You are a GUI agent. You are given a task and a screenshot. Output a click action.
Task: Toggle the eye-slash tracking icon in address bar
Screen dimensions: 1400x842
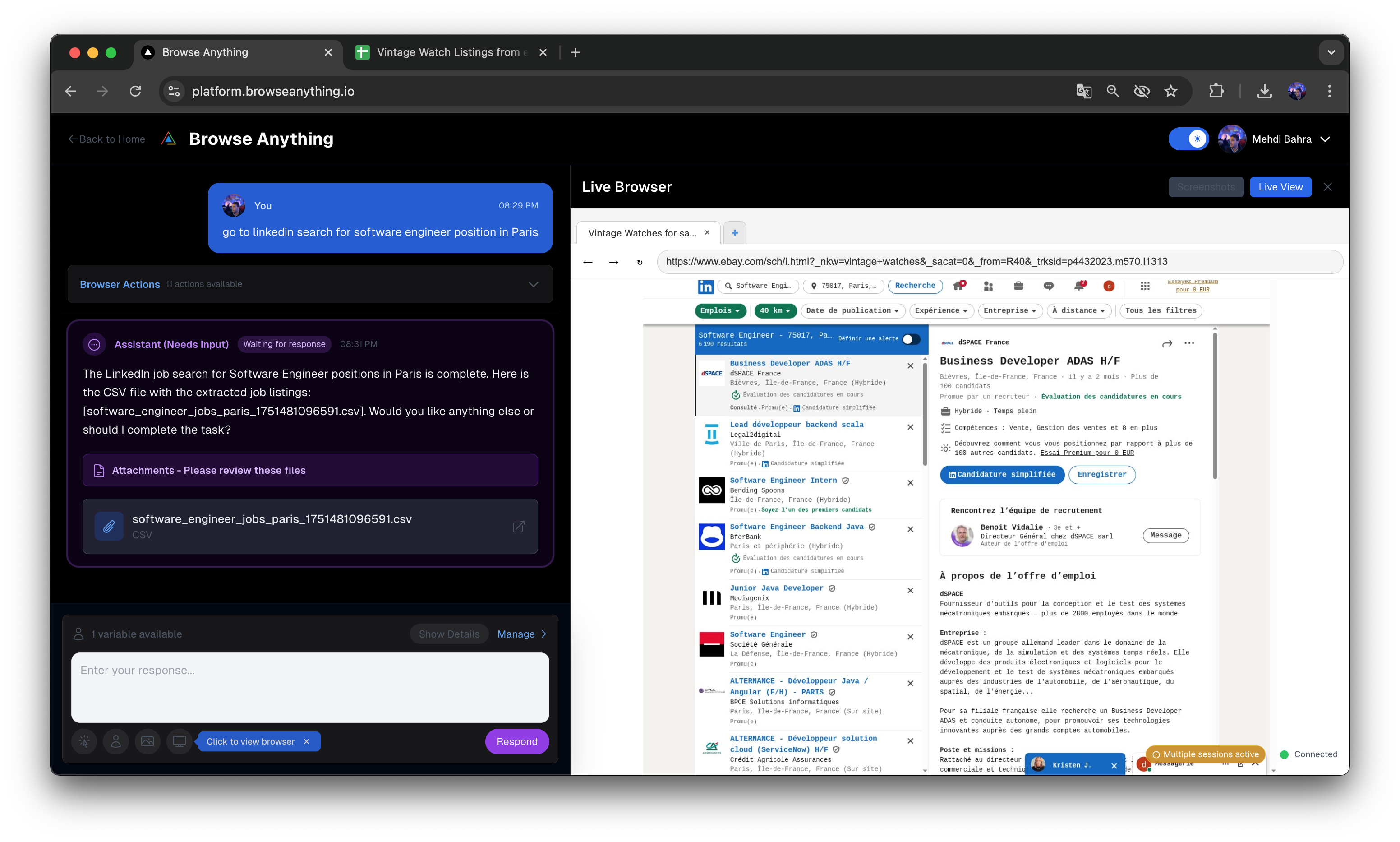coord(1142,91)
